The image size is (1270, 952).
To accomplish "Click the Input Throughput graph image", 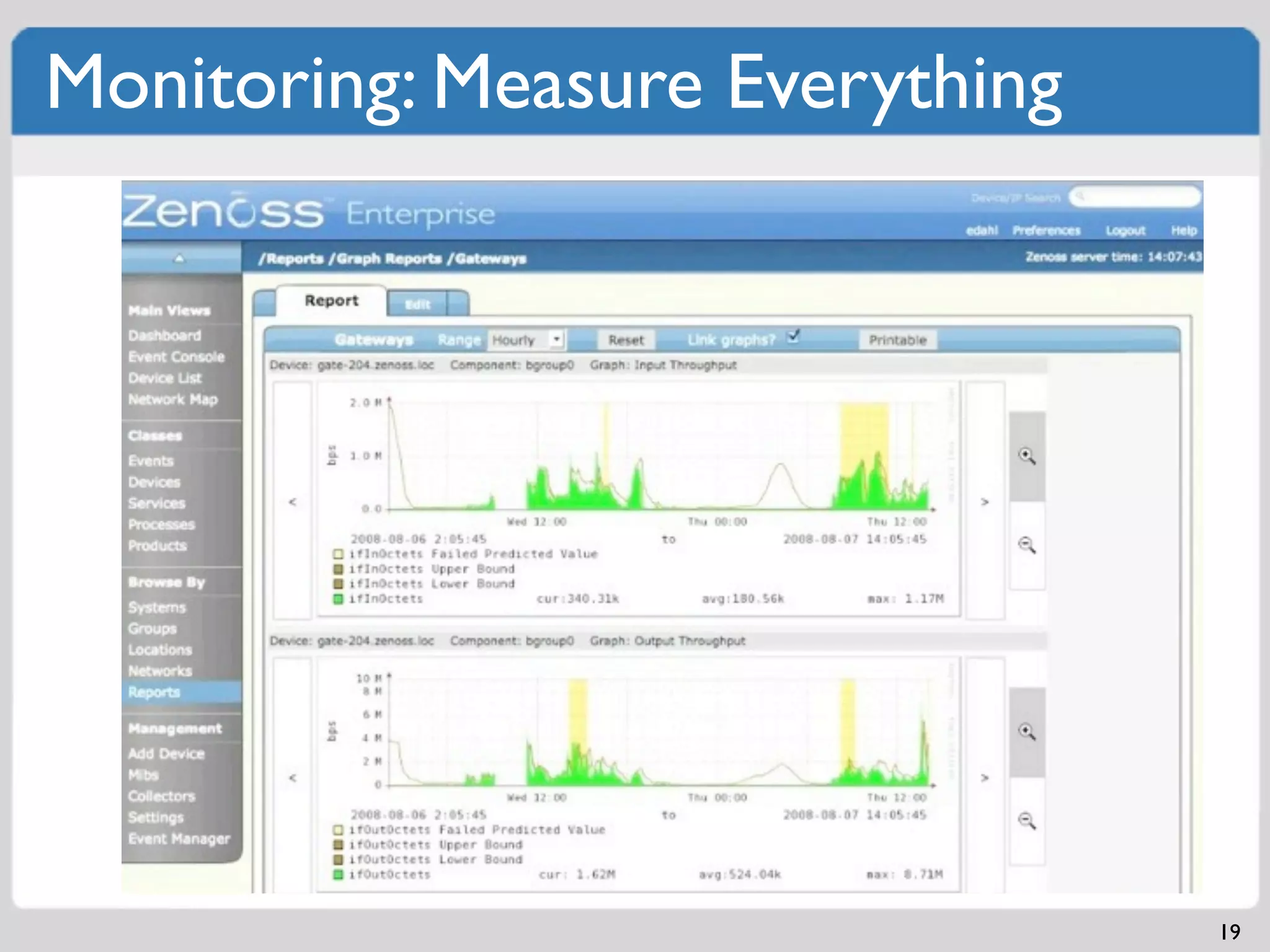I will (x=639, y=499).
